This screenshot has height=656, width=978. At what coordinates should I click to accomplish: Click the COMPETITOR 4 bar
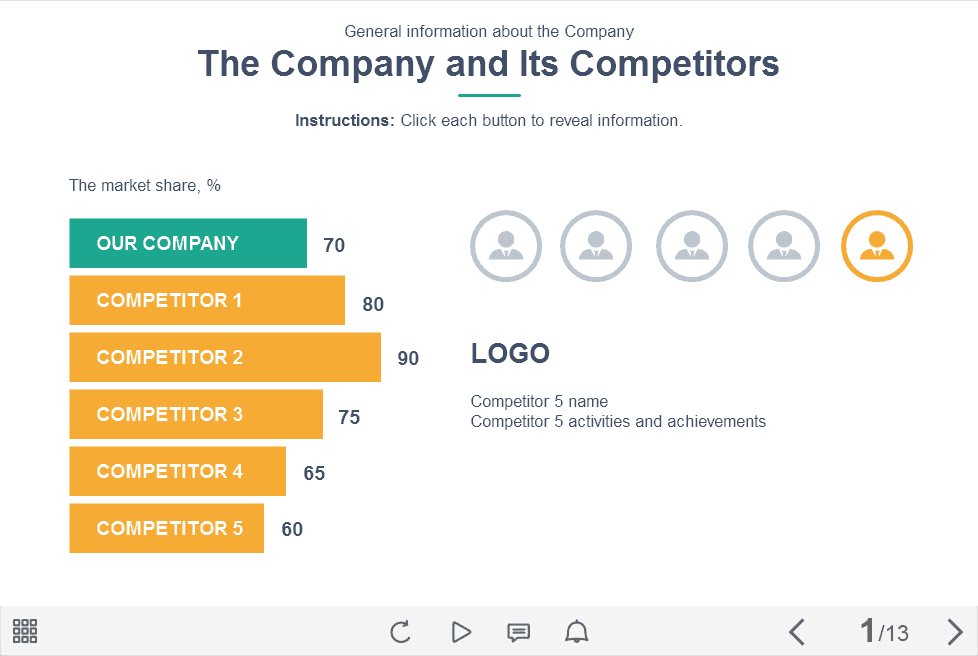(177, 471)
